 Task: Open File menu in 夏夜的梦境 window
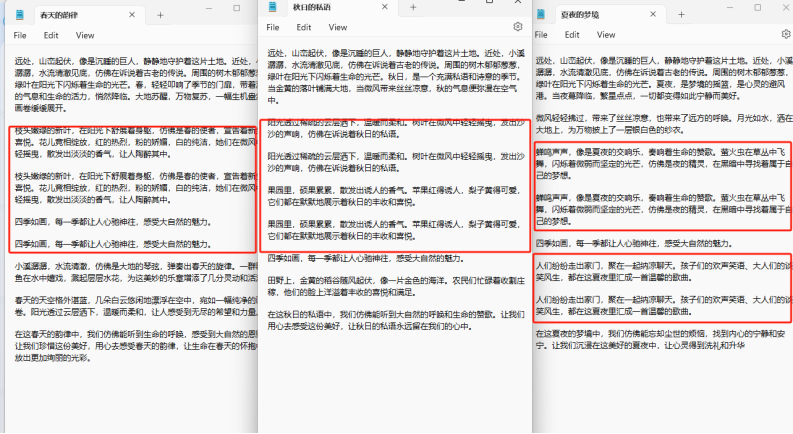click(541, 35)
